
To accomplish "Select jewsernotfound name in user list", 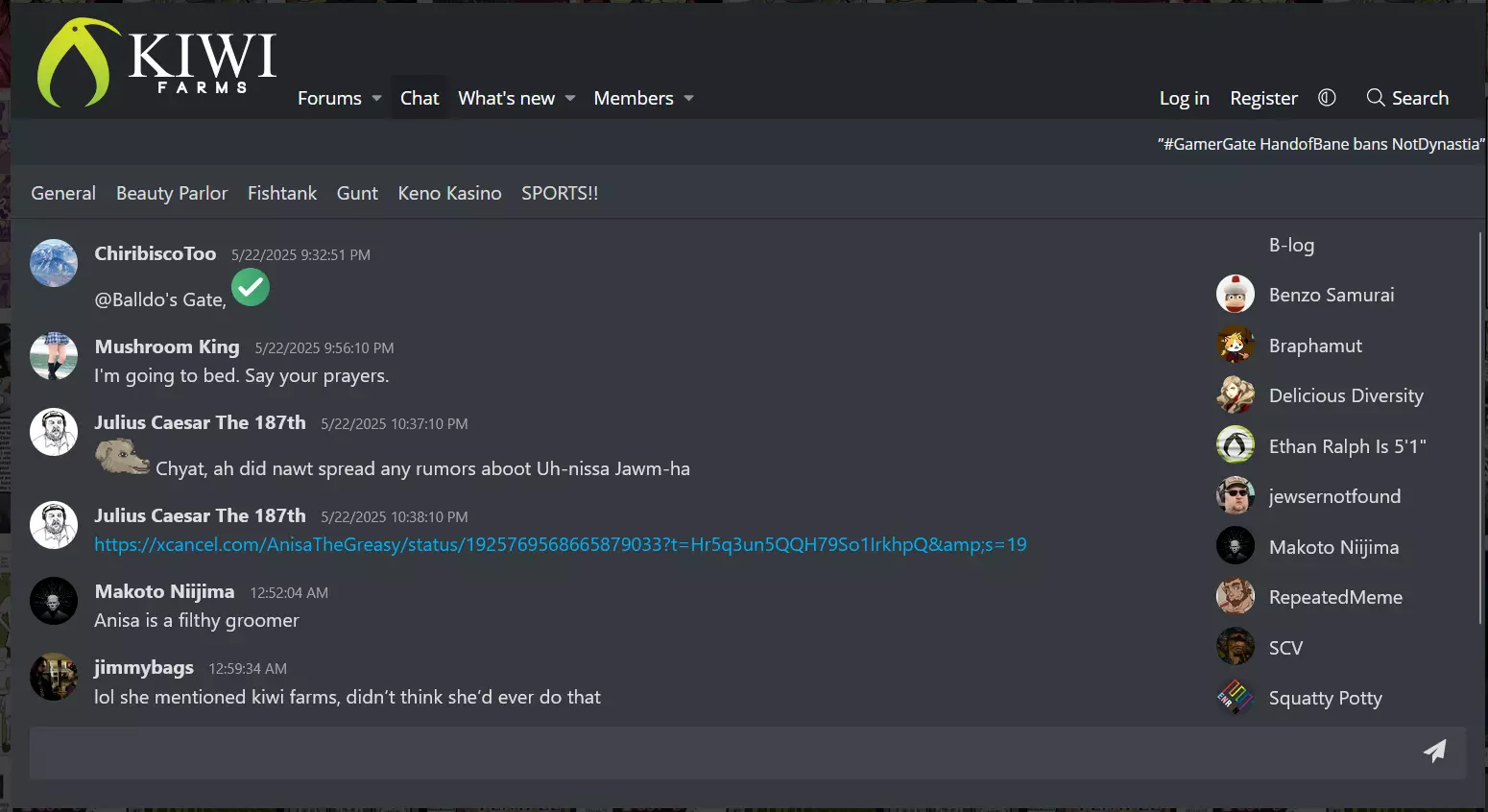I will pyautogui.click(x=1334, y=496).
